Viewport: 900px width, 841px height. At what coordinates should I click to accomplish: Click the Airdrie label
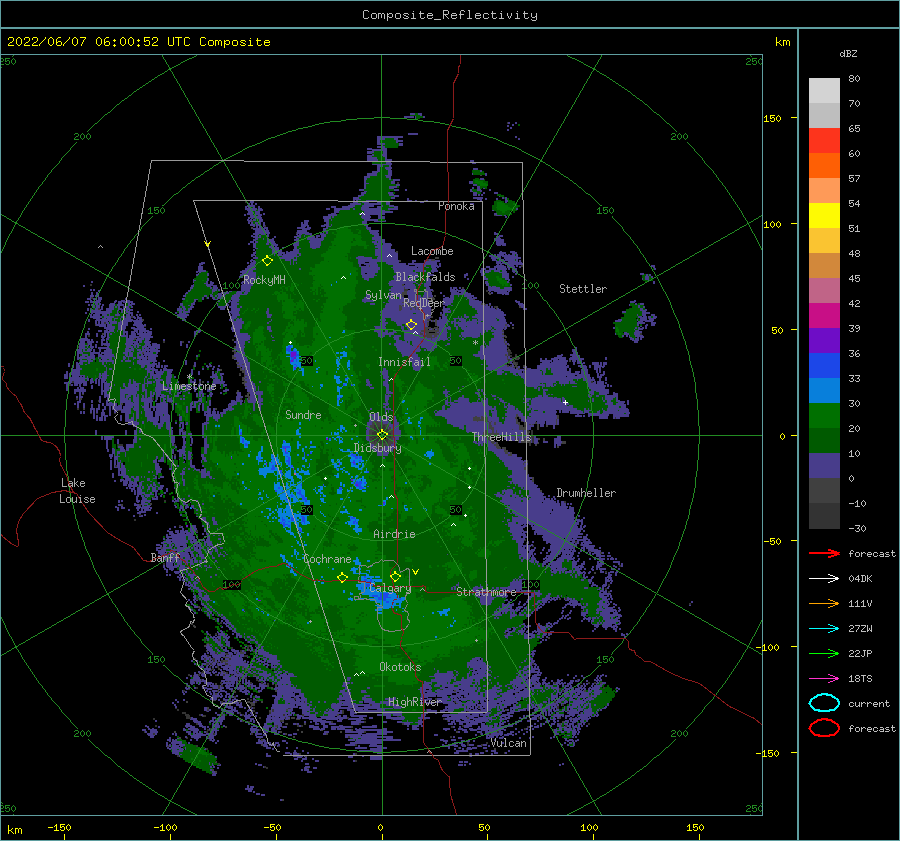(x=394, y=534)
